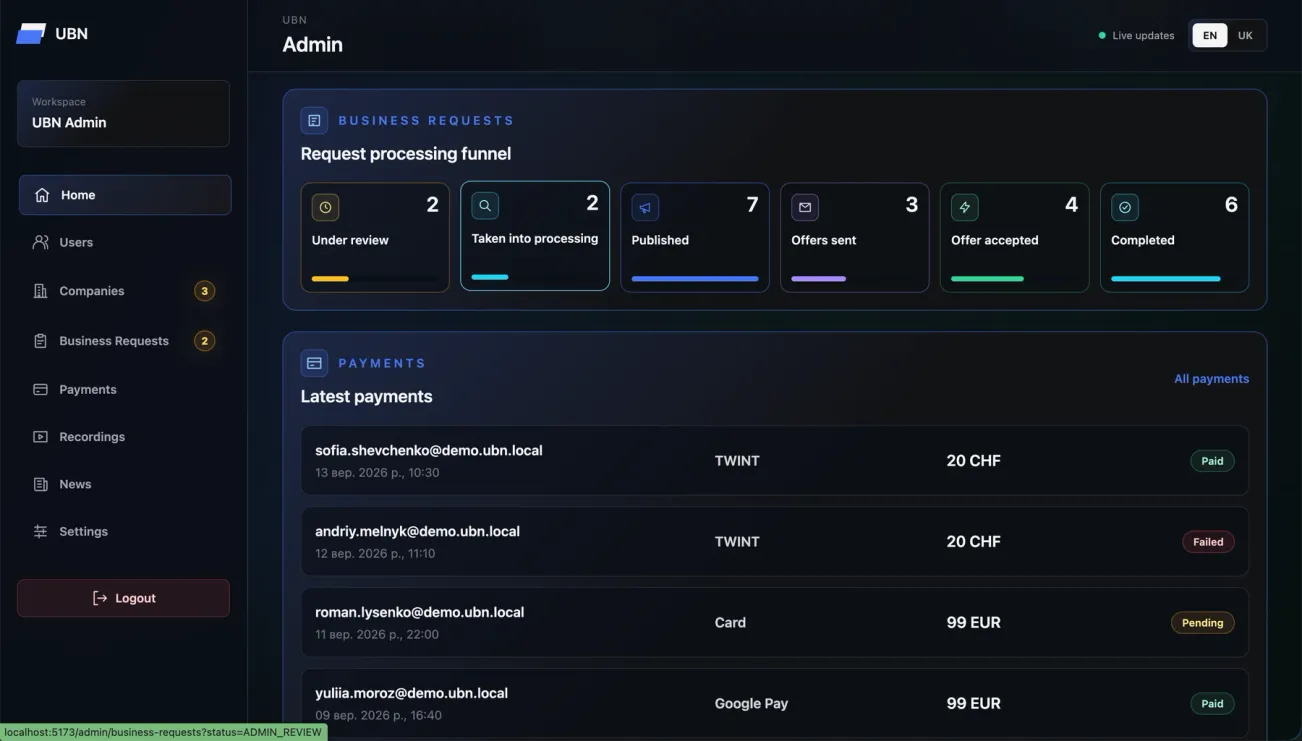This screenshot has width=1302, height=741.
Task: Open the Payments menu item
Action: pos(125,389)
